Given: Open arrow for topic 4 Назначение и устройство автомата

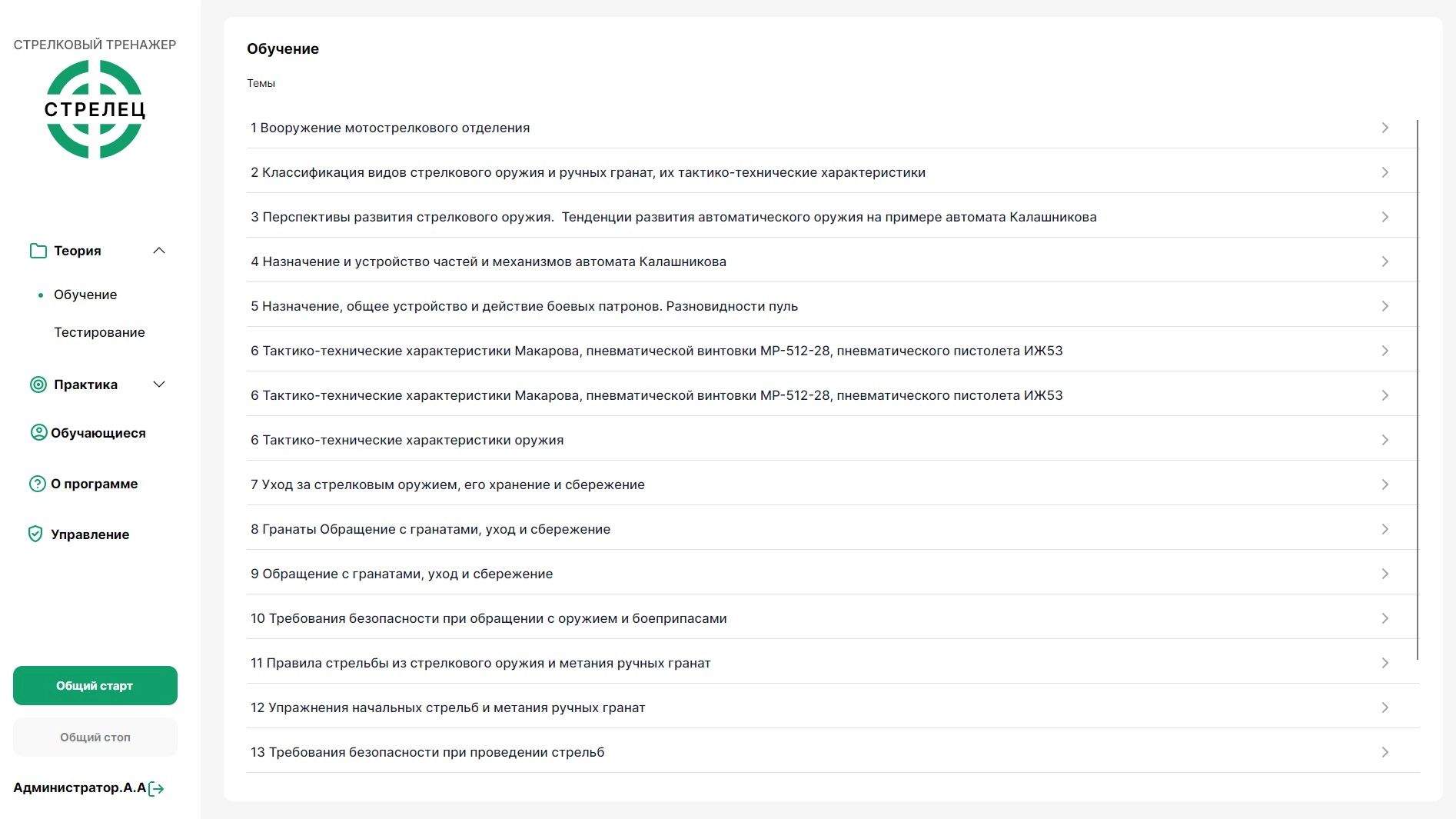Looking at the screenshot, I should (1385, 261).
